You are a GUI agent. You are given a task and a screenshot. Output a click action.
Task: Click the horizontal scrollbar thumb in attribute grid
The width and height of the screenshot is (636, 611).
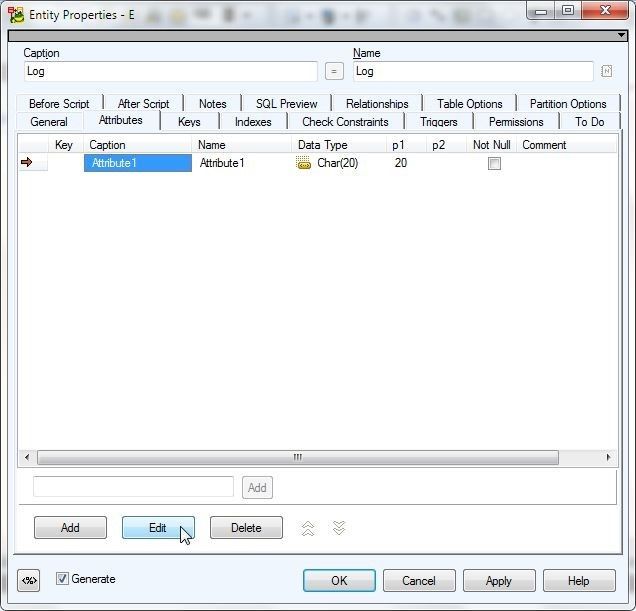[x=298, y=457]
